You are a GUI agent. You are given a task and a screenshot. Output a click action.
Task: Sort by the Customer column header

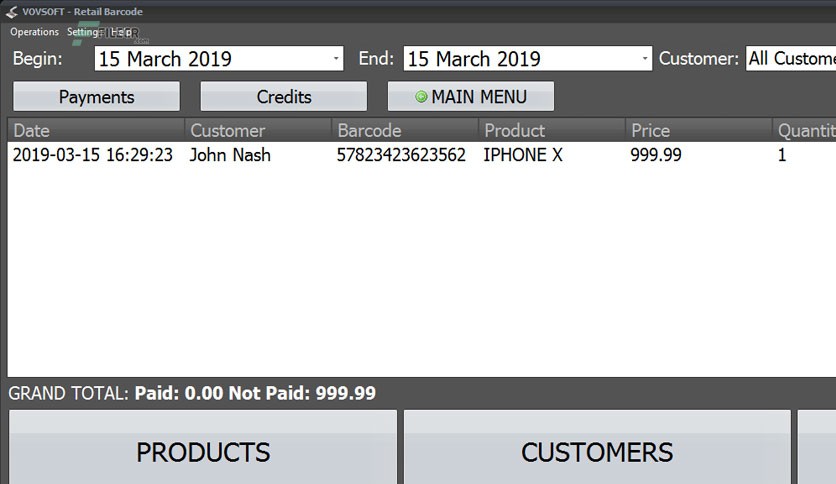tap(258, 130)
